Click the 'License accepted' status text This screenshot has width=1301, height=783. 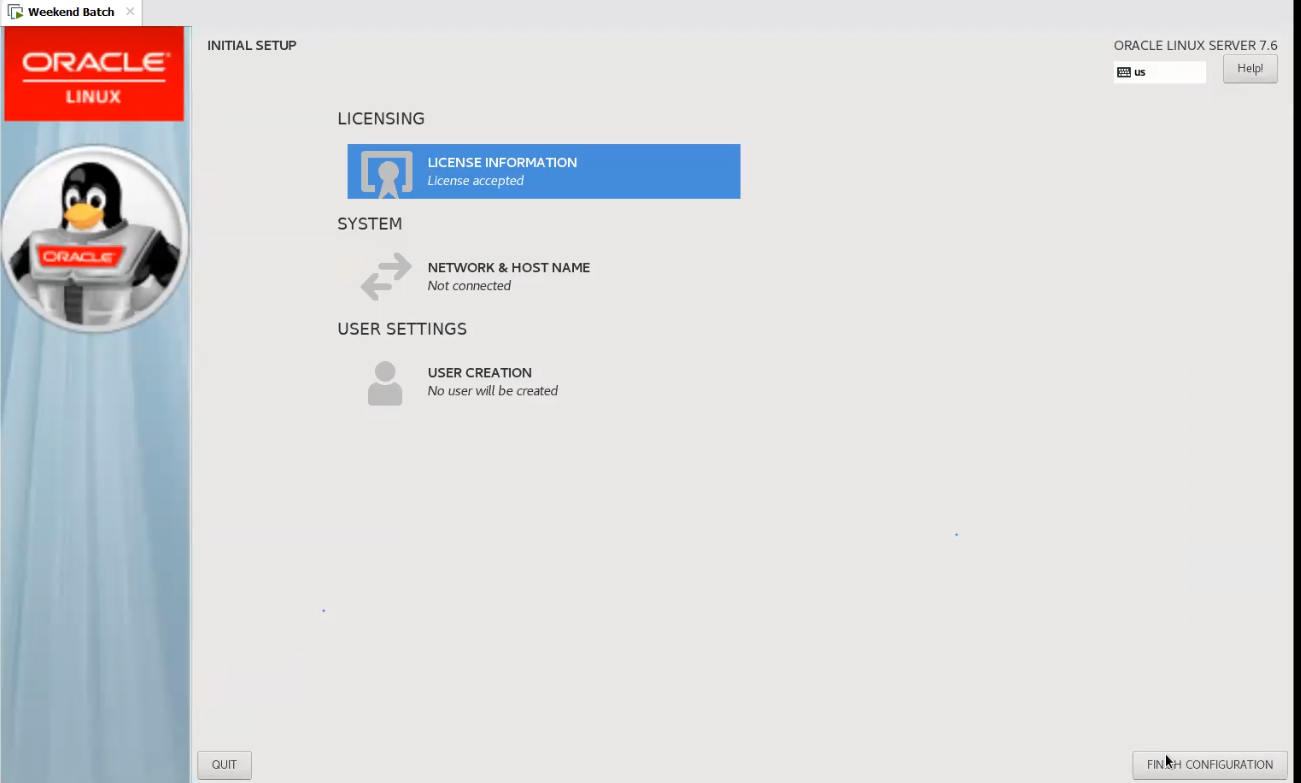pos(475,181)
